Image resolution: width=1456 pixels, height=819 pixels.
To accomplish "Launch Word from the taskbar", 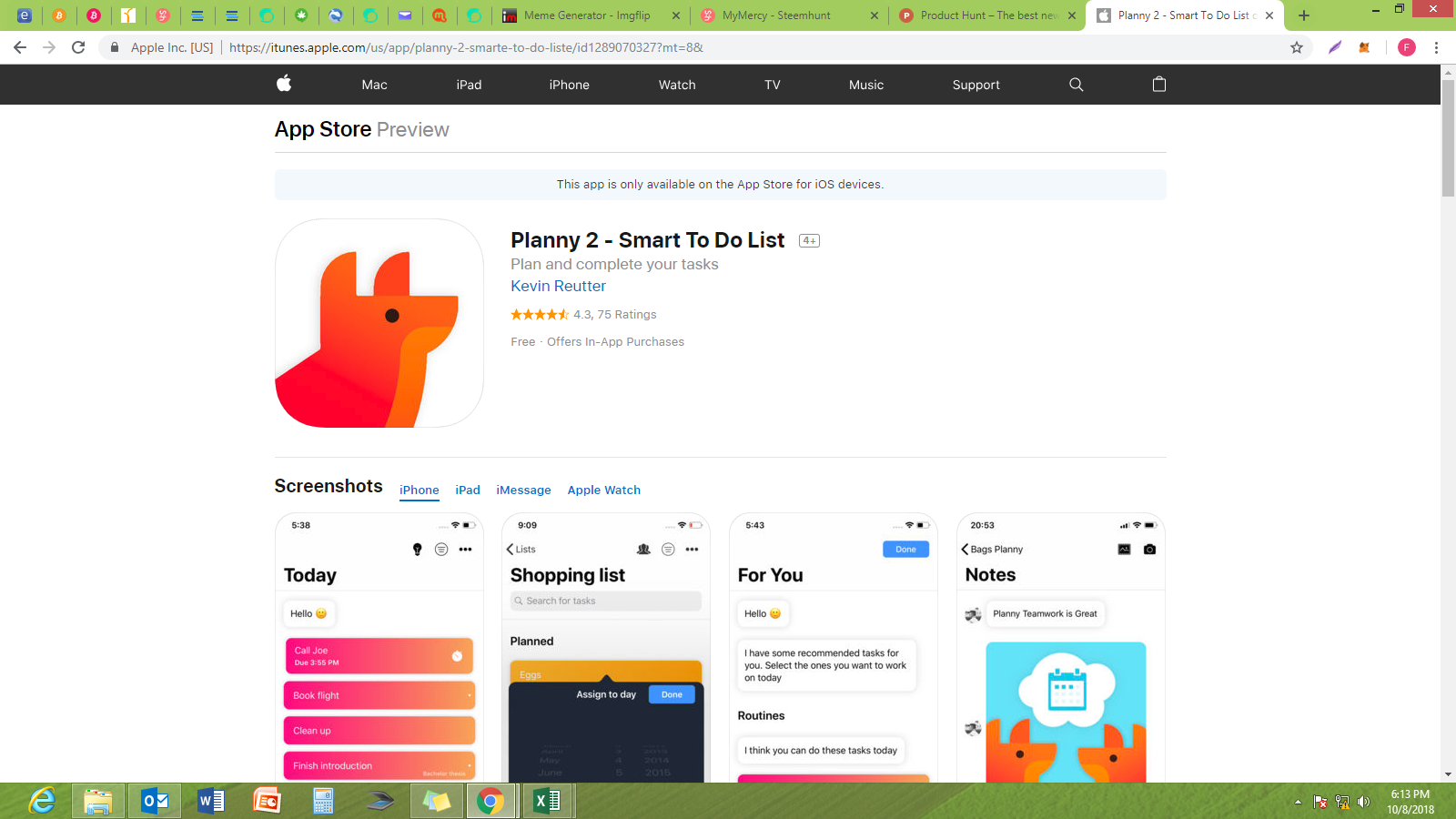I will (211, 801).
